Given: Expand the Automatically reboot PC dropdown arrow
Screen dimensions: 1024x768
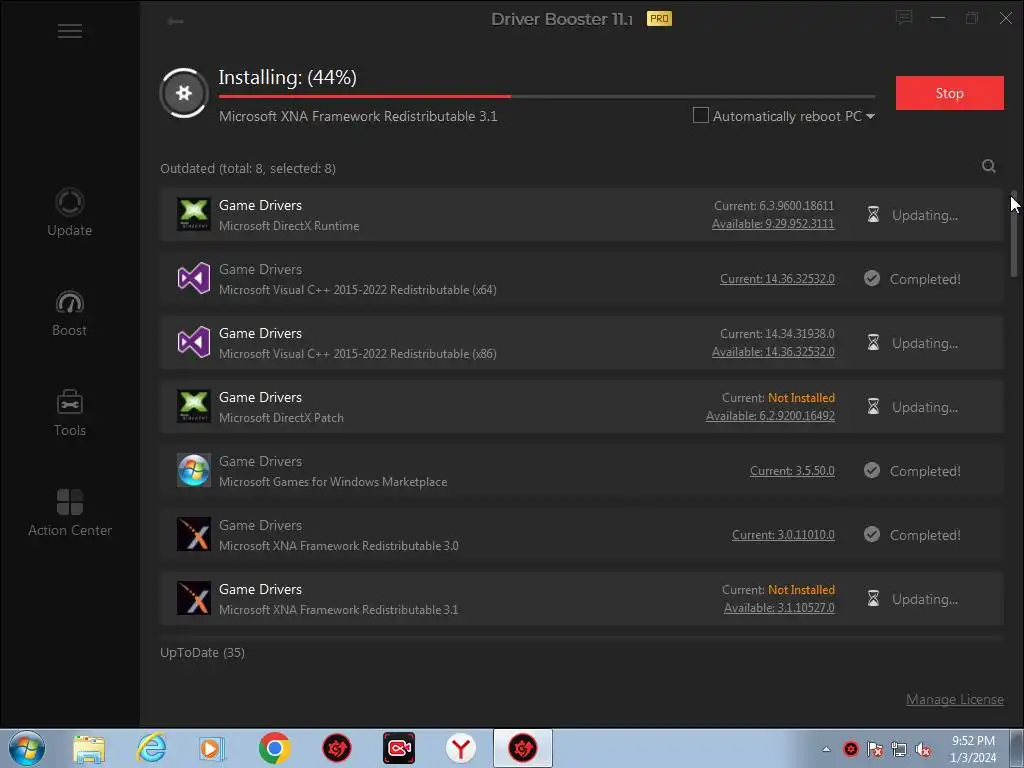Looking at the screenshot, I should (x=870, y=116).
